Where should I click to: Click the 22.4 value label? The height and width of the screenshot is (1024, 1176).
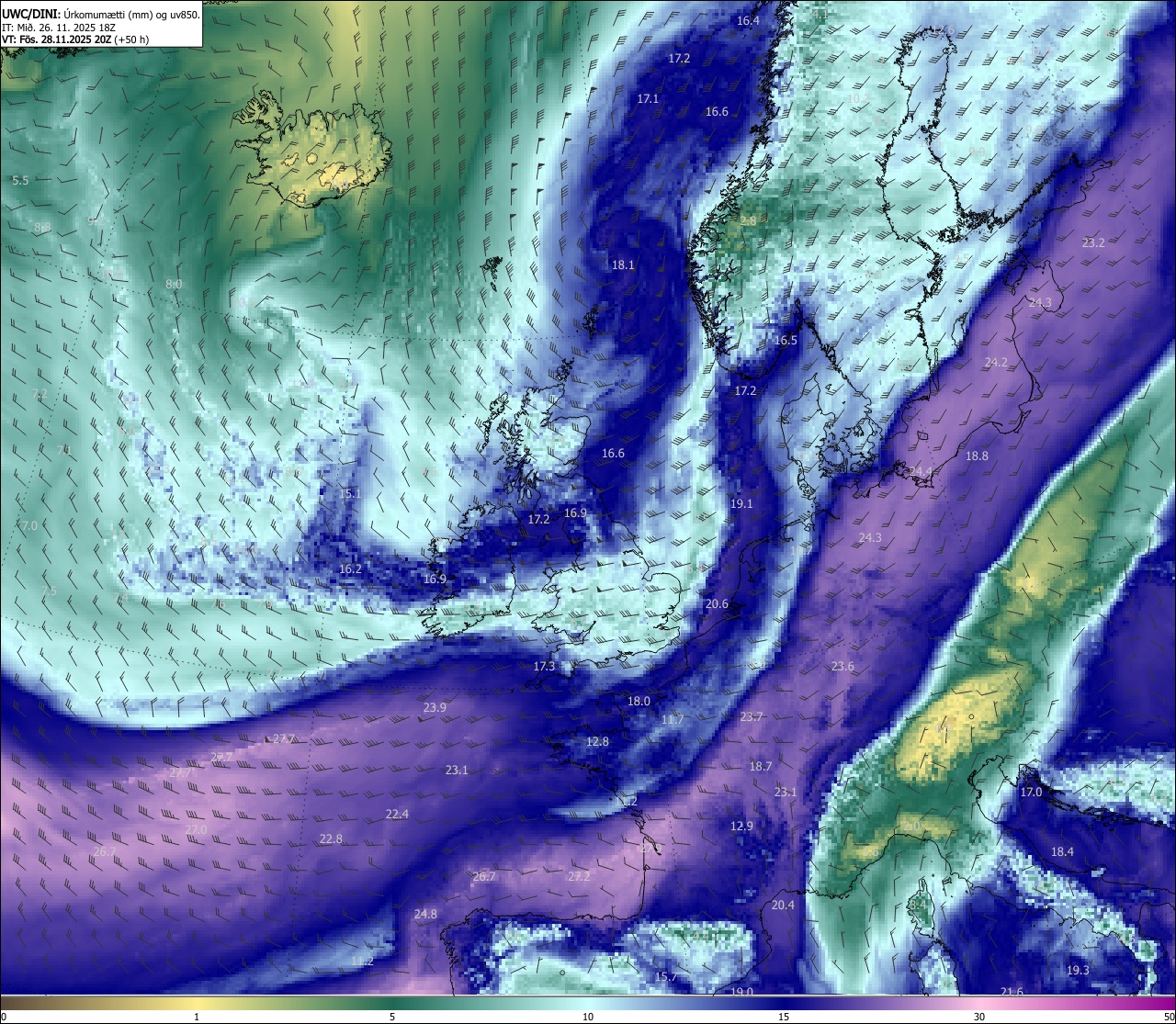pyautogui.click(x=397, y=814)
